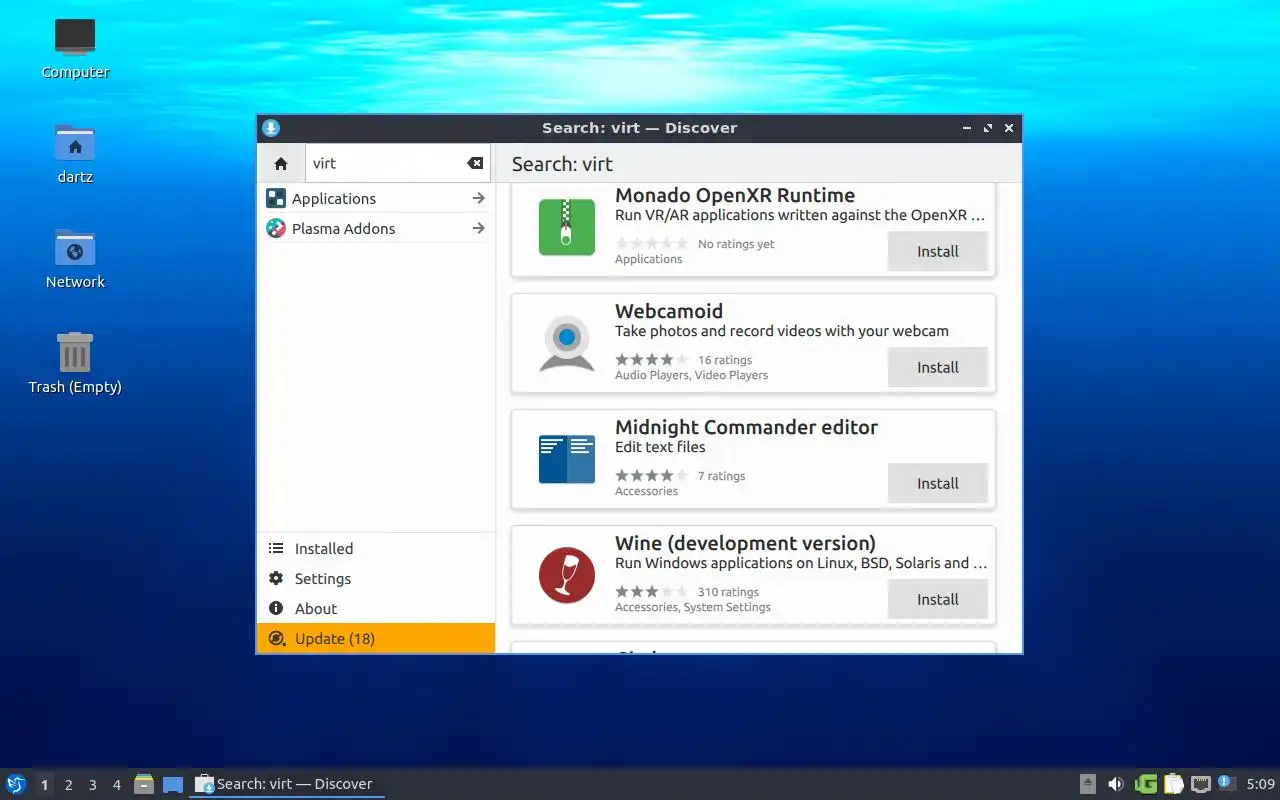Expand the Plasma Addons arrow

(479, 229)
